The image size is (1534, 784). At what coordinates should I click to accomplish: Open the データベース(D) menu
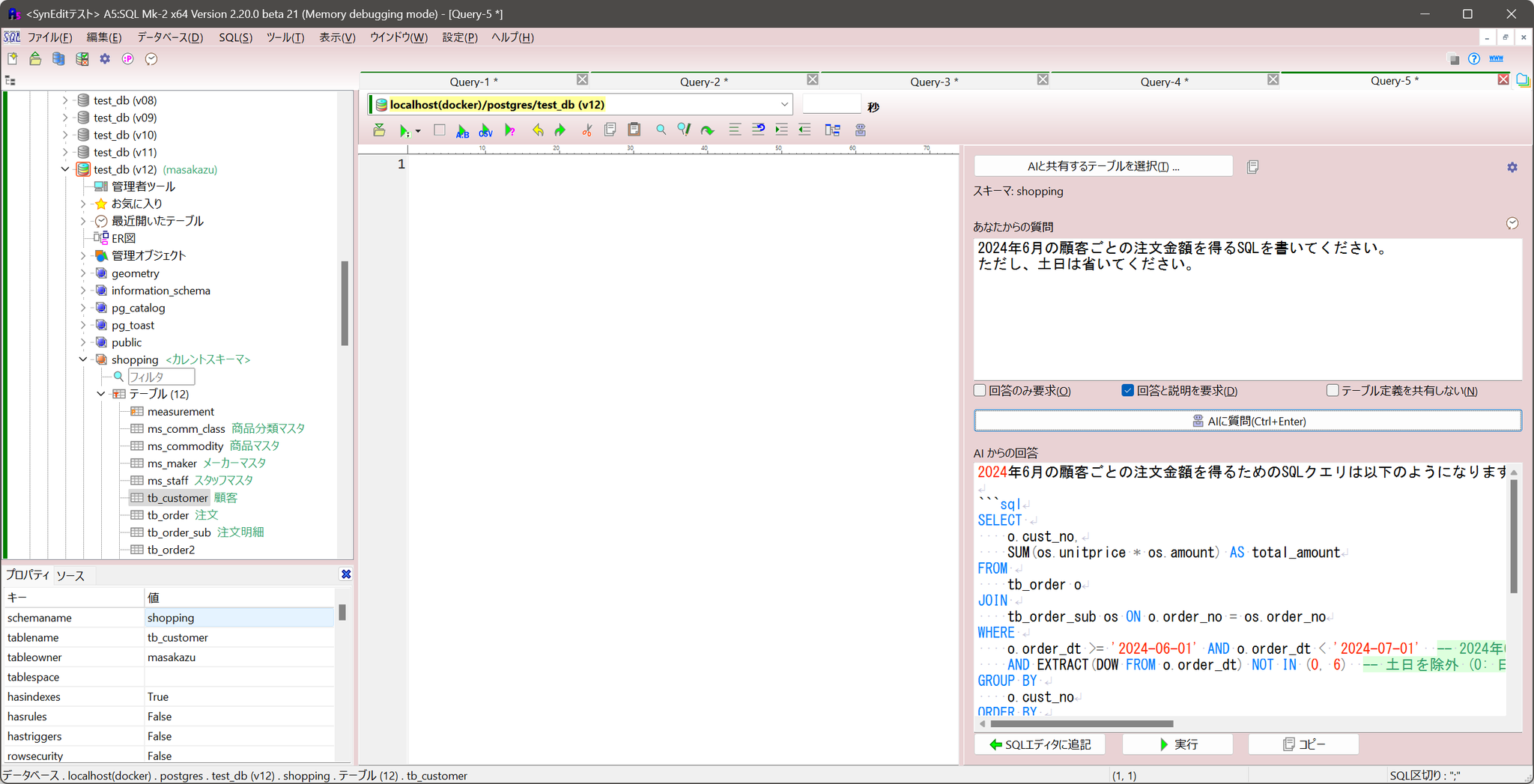(170, 37)
